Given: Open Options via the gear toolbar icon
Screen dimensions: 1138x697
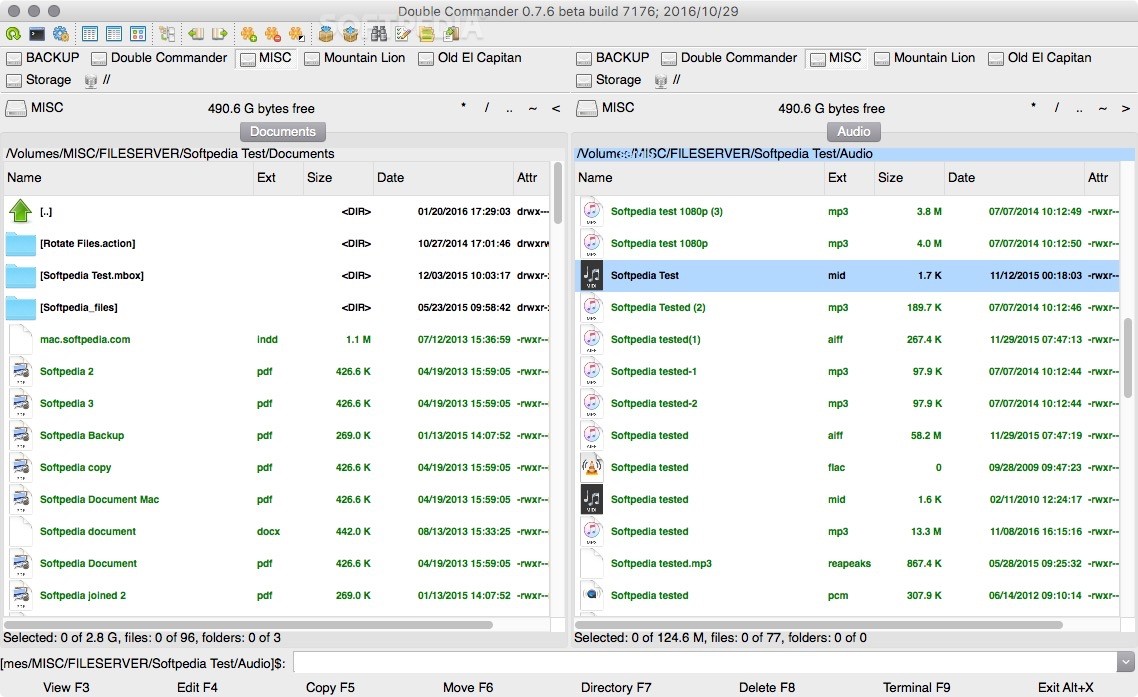Looking at the screenshot, I should tap(61, 33).
